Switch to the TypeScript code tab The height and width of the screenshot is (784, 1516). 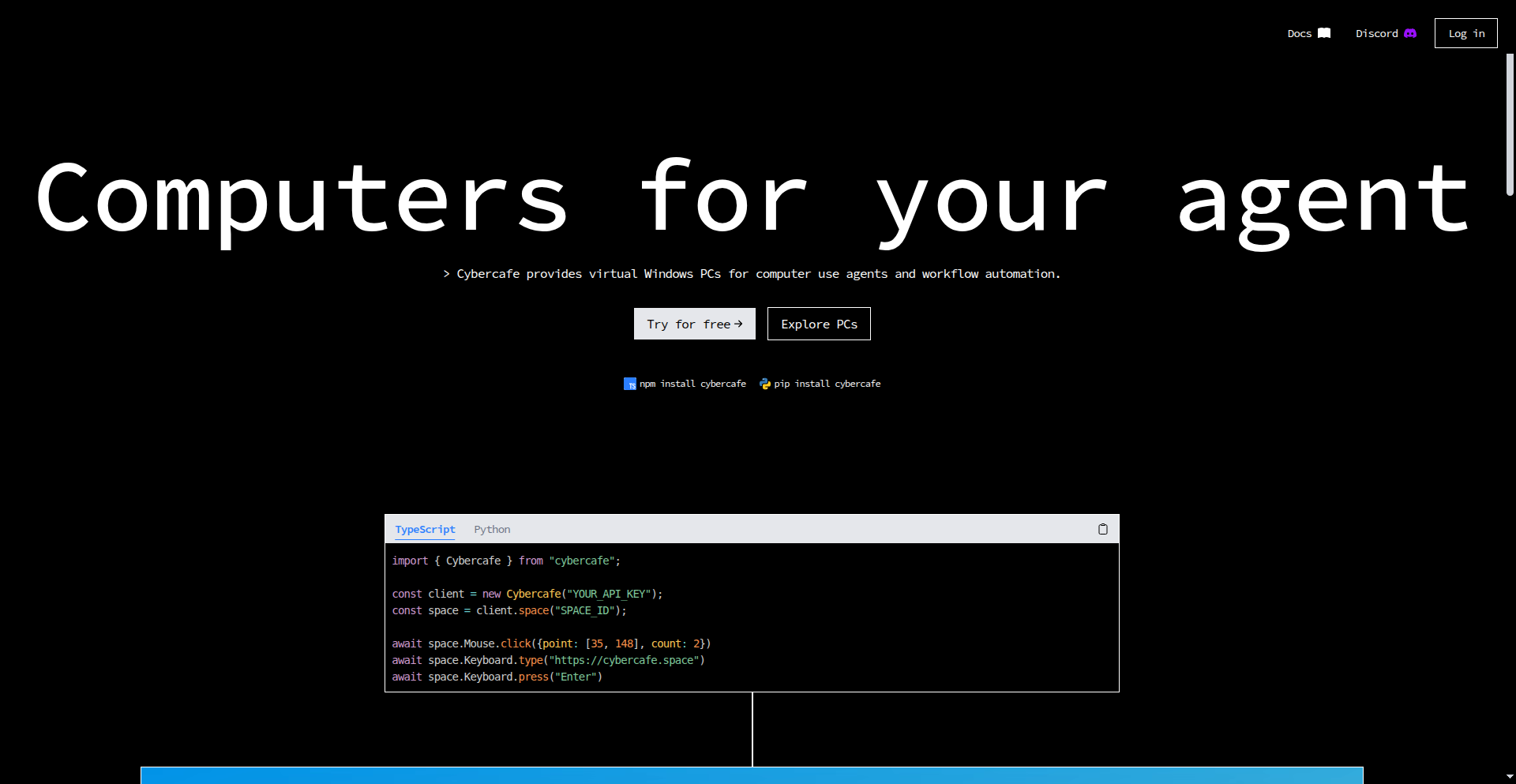(425, 530)
